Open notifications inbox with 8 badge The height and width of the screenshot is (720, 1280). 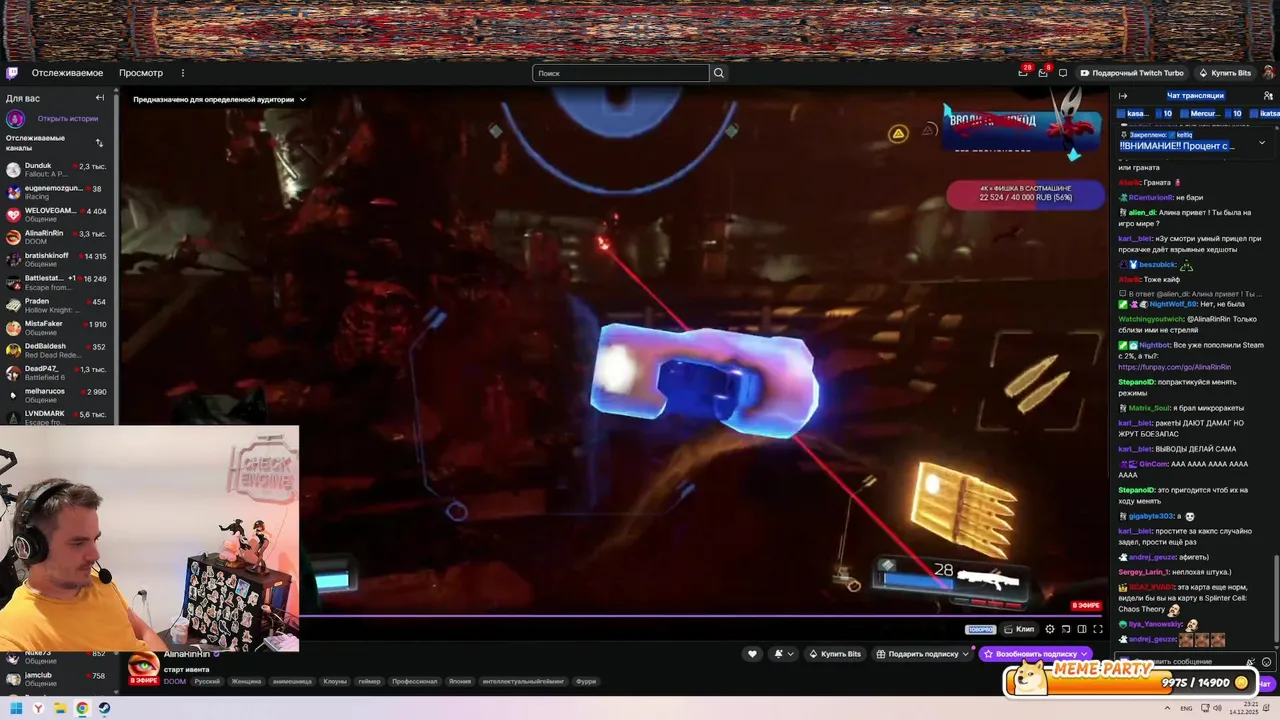pyautogui.click(x=1043, y=73)
